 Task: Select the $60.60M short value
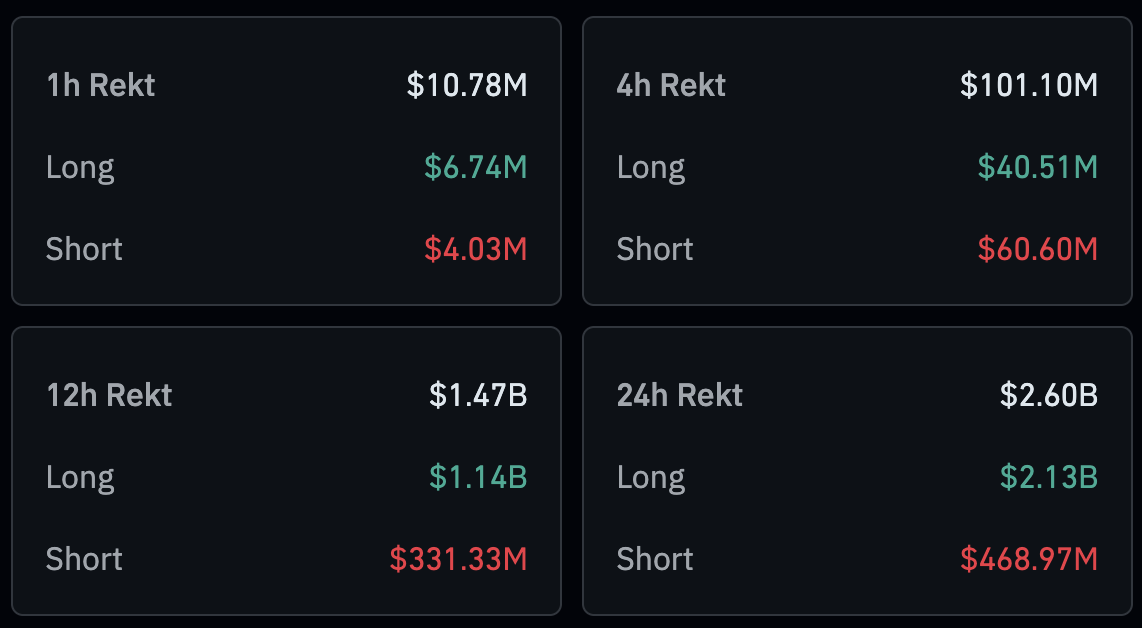pos(1037,249)
